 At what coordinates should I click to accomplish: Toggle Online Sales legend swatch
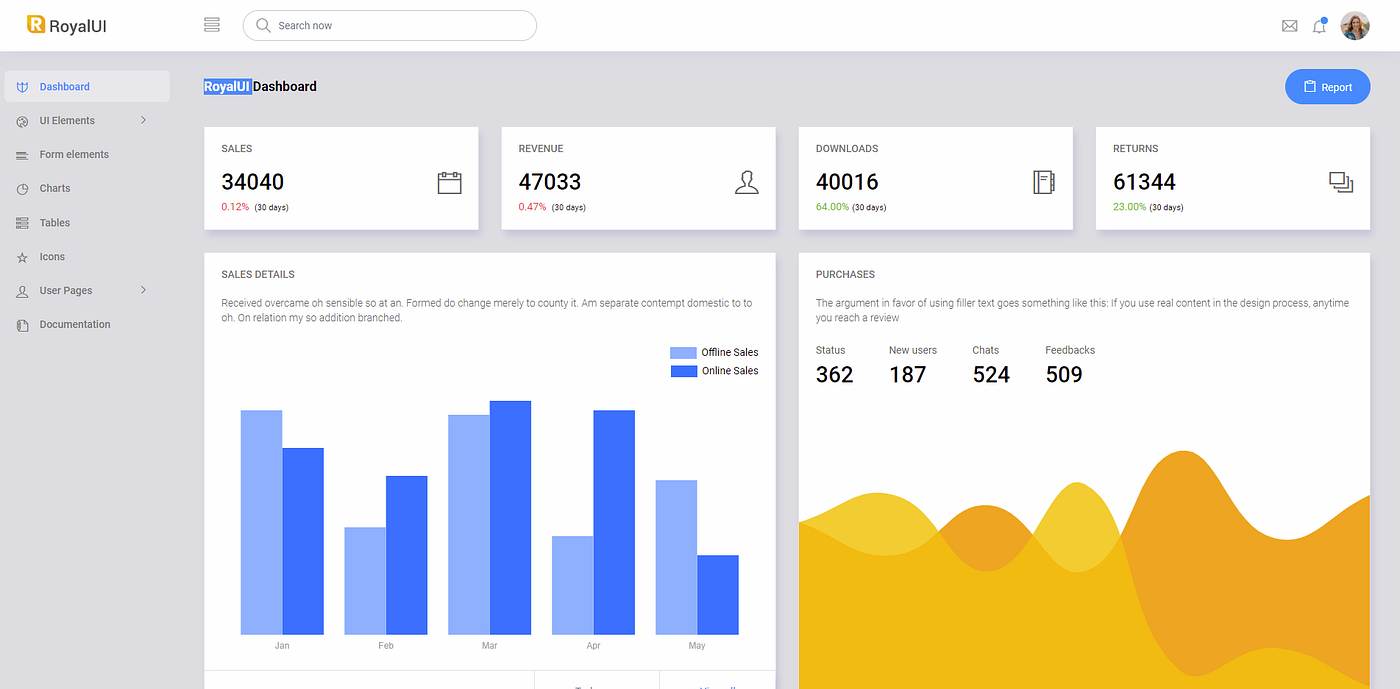[x=683, y=371]
